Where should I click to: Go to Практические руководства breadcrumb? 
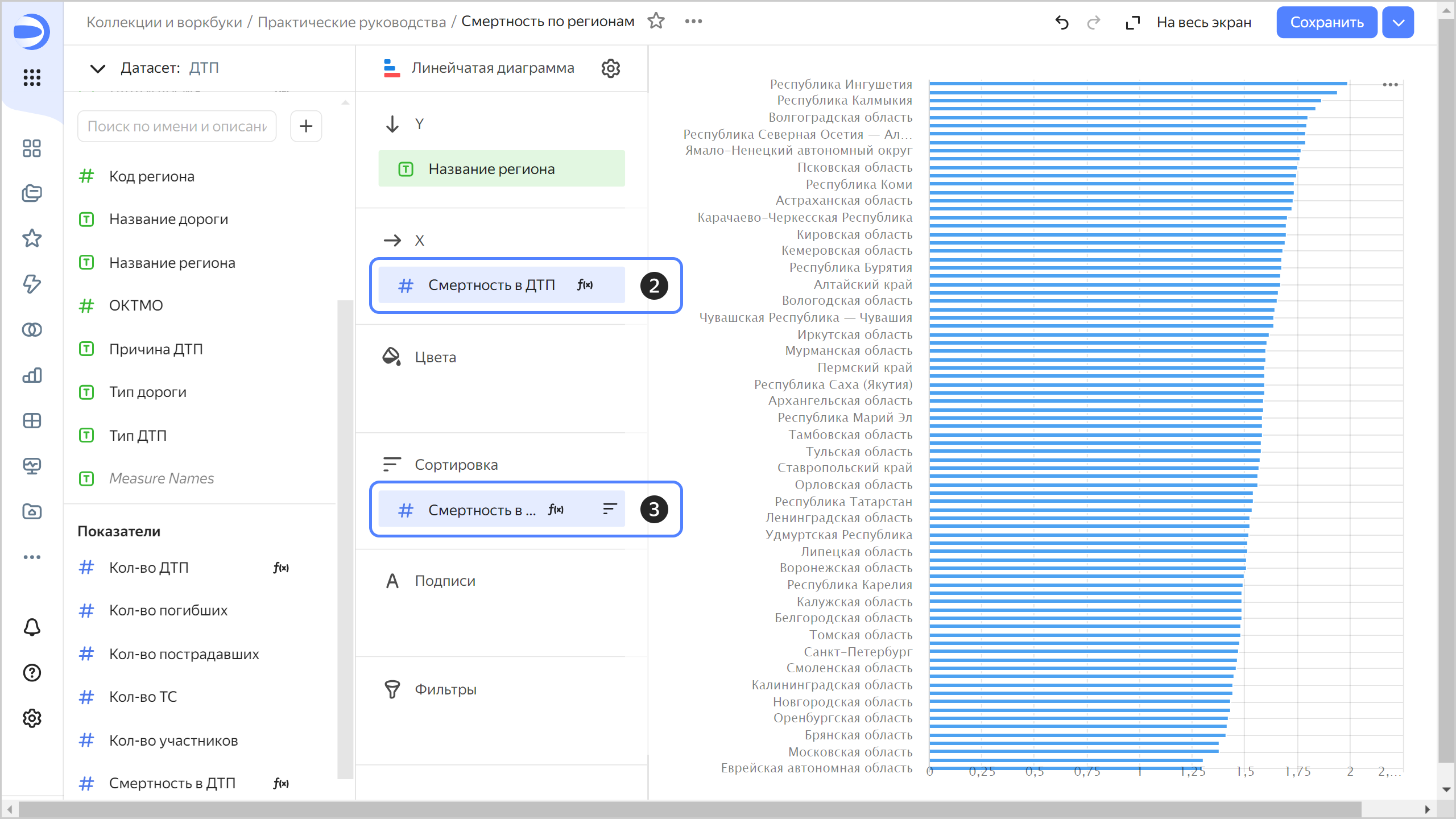[351, 22]
